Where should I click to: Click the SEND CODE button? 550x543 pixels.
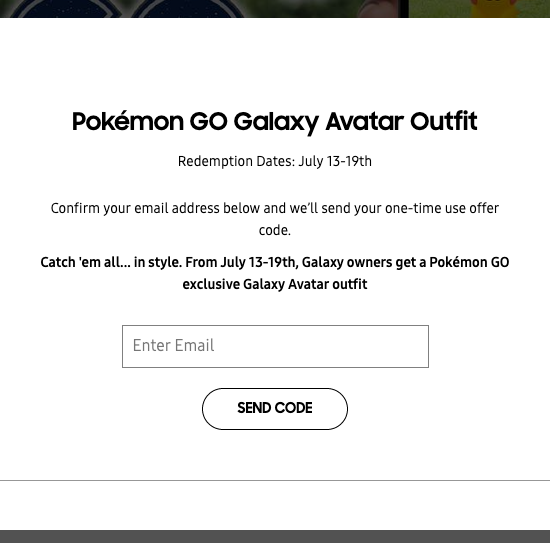[275, 409]
